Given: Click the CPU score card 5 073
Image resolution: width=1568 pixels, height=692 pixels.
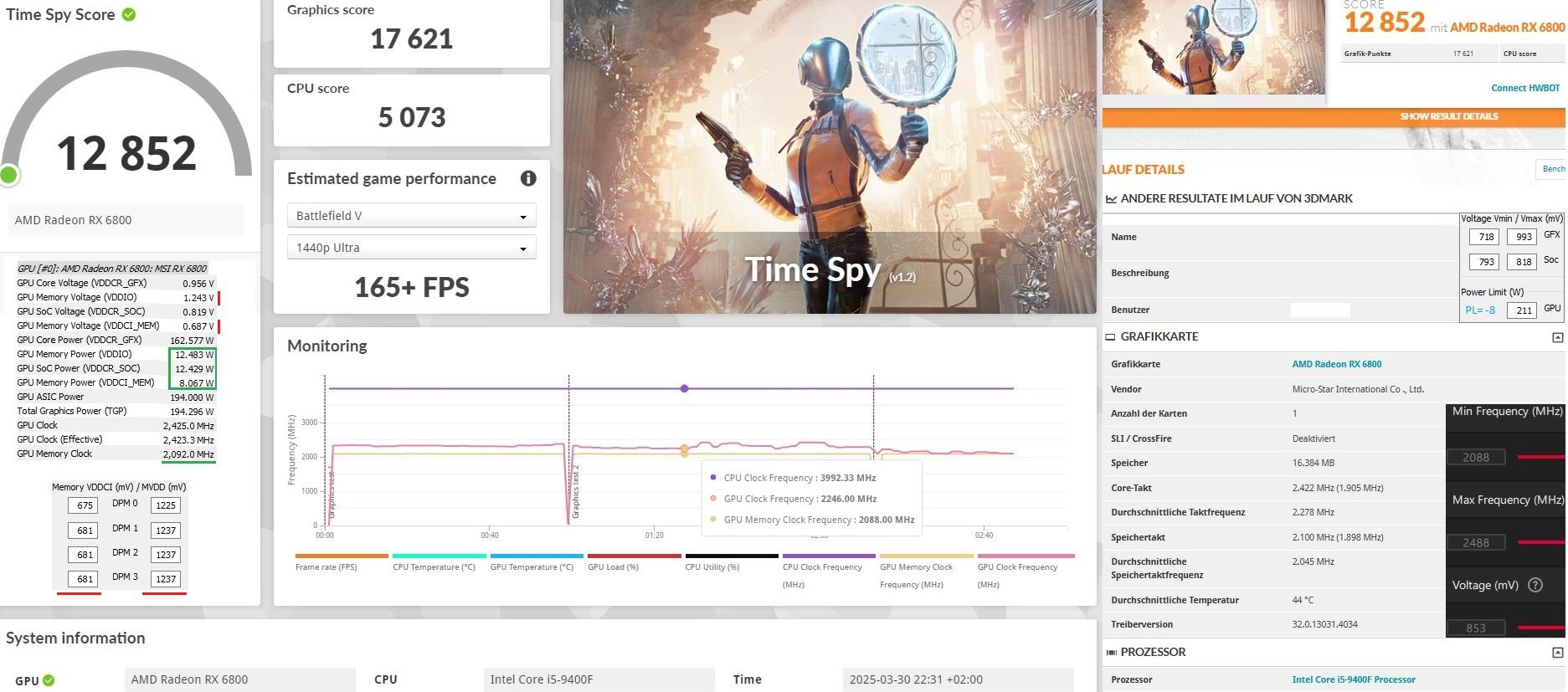Looking at the screenshot, I should click(x=411, y=110).
